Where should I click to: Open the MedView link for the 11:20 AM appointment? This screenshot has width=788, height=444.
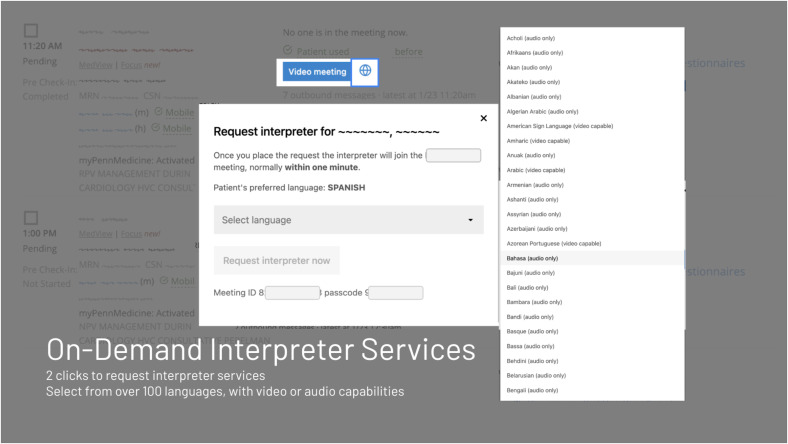click(x=96, y=65)
